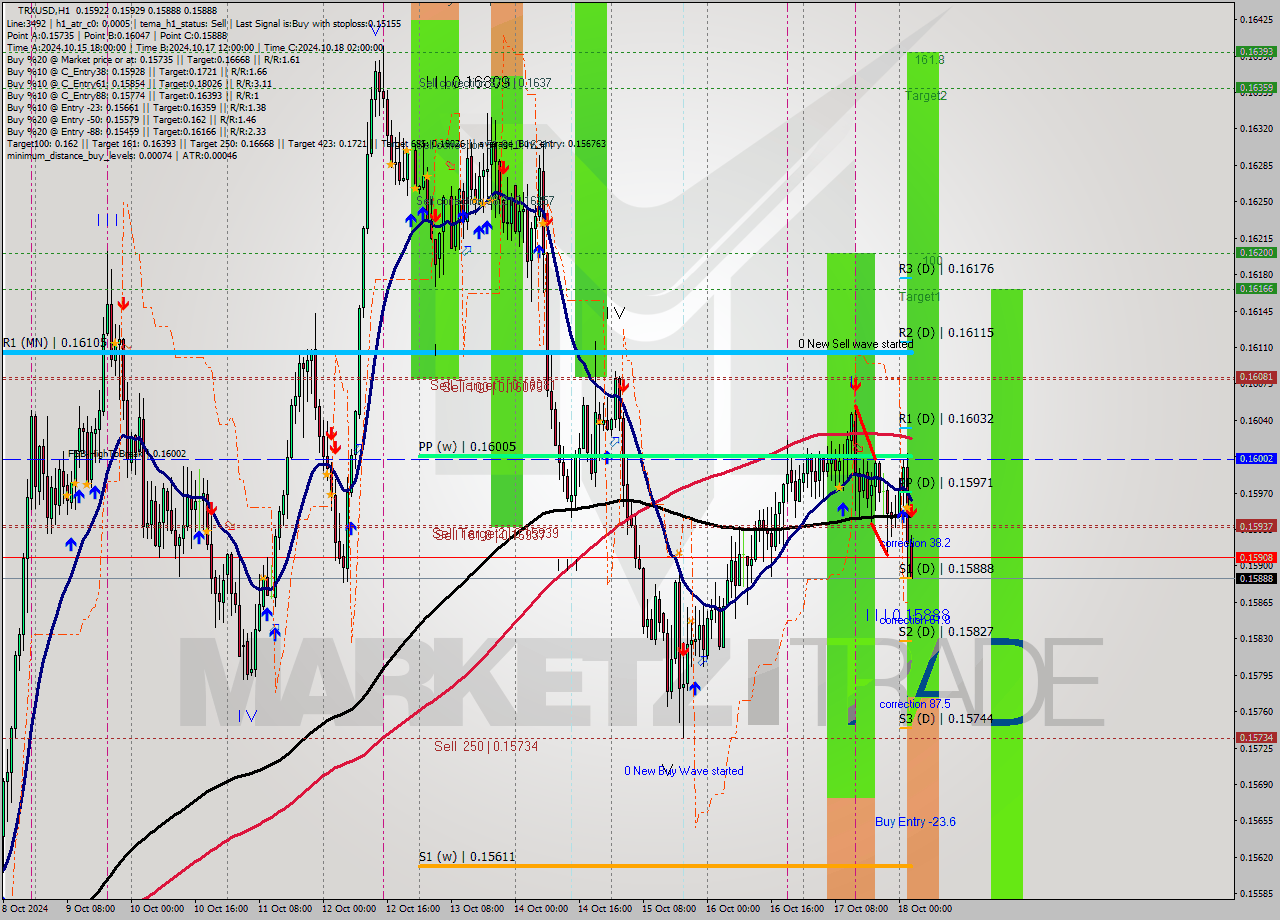1280x920 pixels.
Task: Select the 'Target2' label
Action: (926, 96)
